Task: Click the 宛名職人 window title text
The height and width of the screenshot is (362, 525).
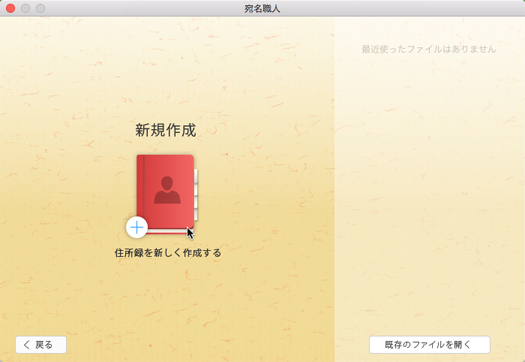Action: click(262, 8)
